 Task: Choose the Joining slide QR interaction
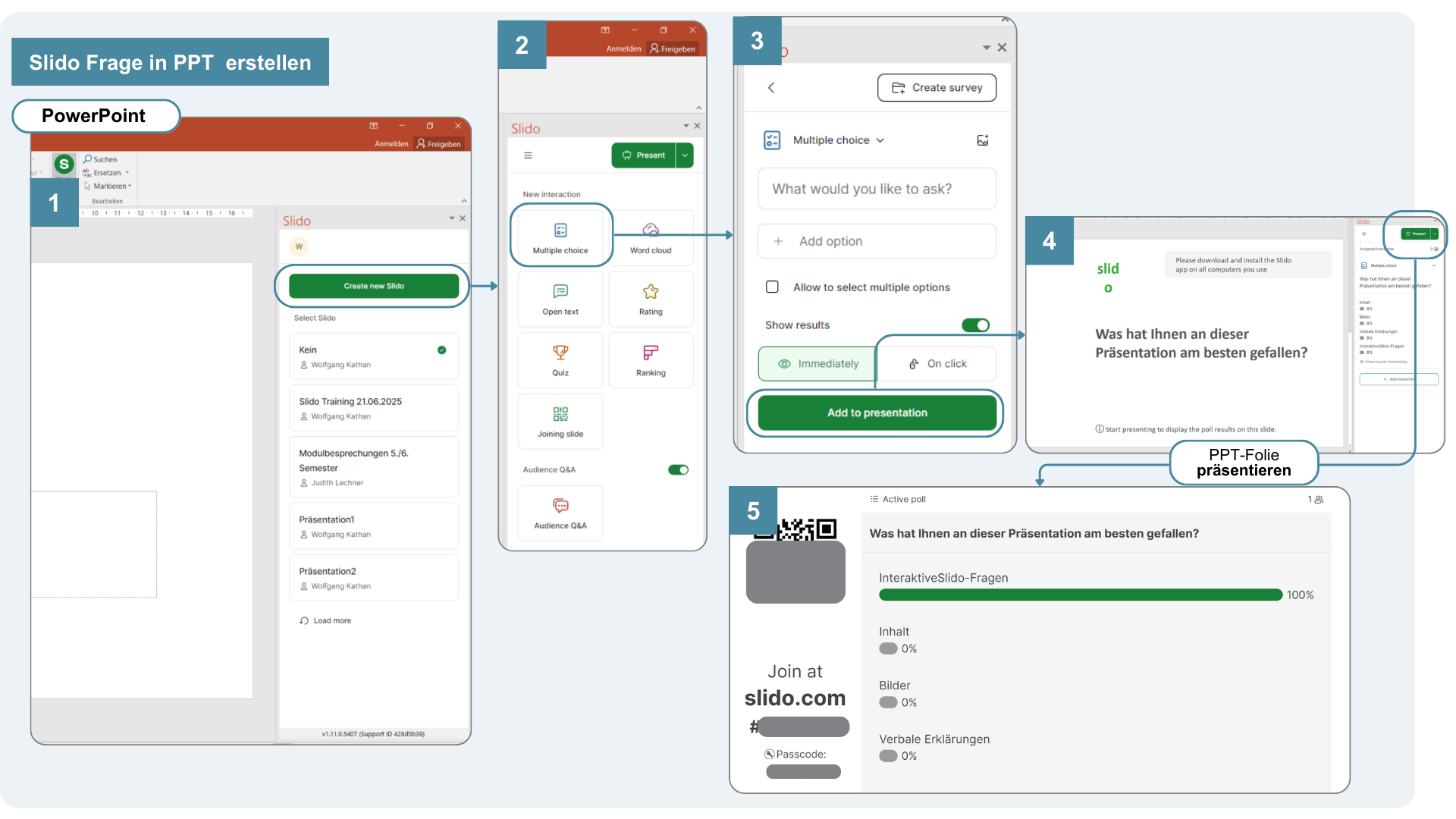[x=560, y=422]
